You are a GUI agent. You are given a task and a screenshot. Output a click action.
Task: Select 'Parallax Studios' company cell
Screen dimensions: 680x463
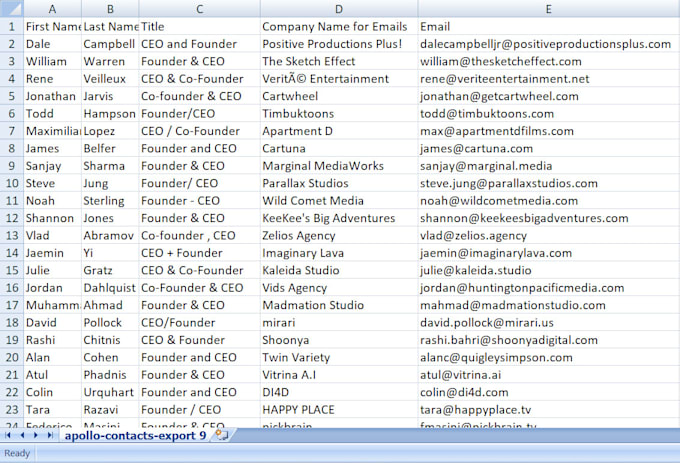(x=339, y=183)
